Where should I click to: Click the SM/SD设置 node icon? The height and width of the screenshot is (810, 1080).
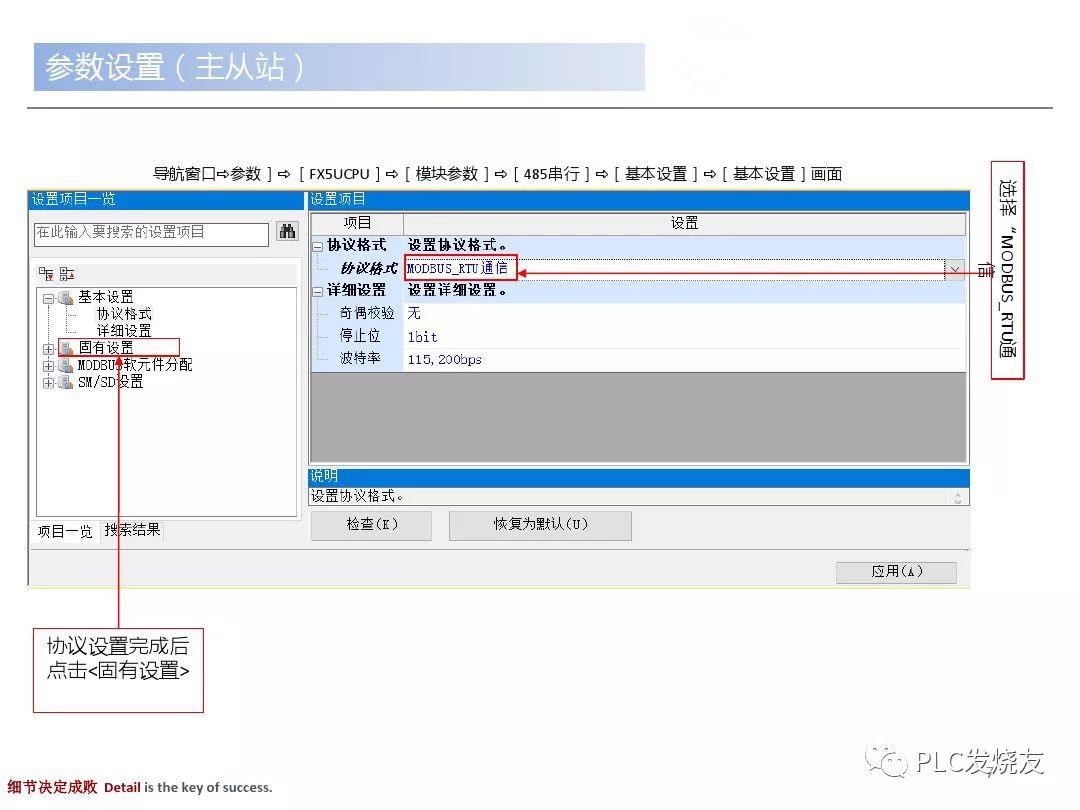[x=66, y=380]
